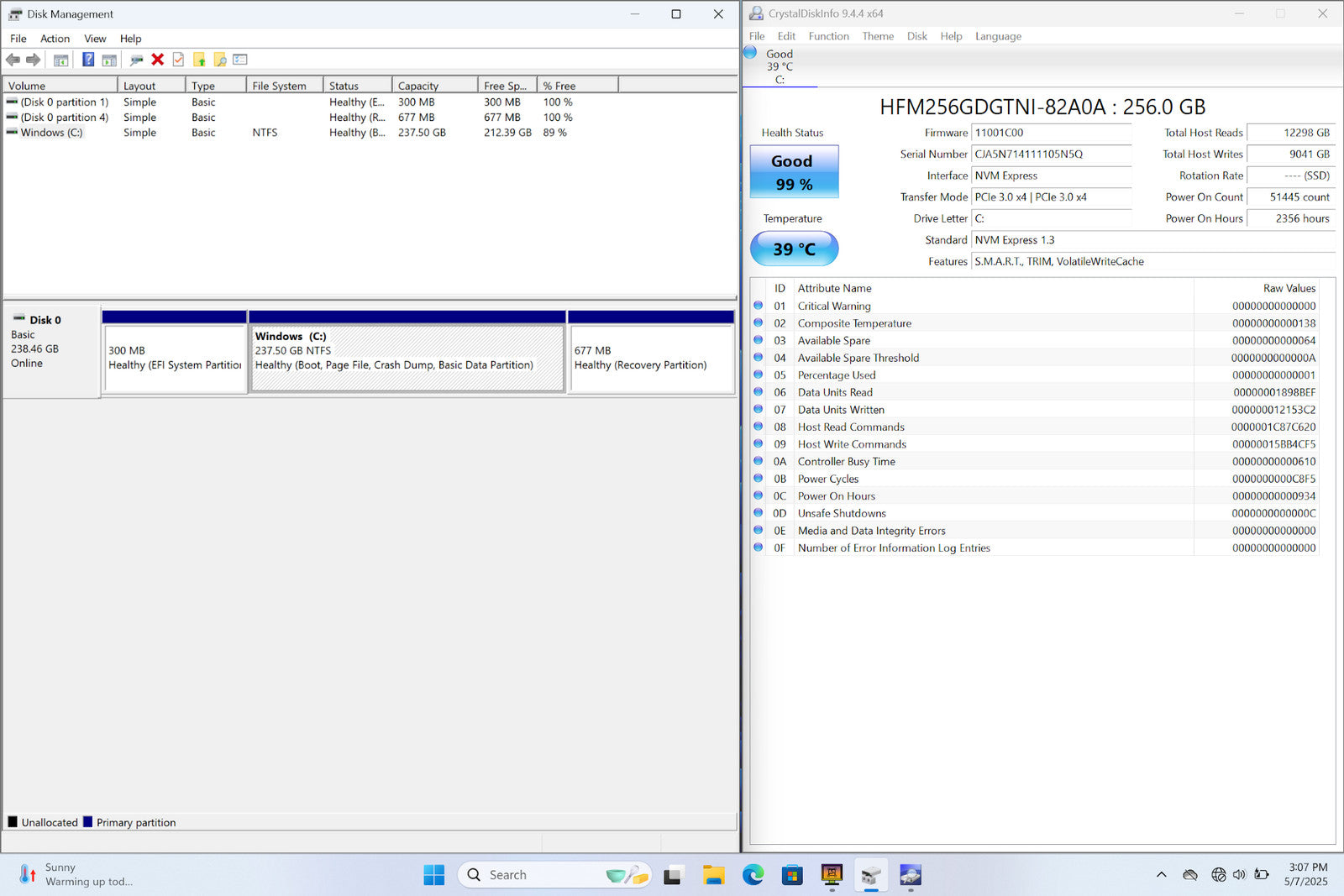Image resolution: width=1344 pixels, height=896 pixels.
Task: Open Task View icon on taskbar
Action: coord(673,875)
